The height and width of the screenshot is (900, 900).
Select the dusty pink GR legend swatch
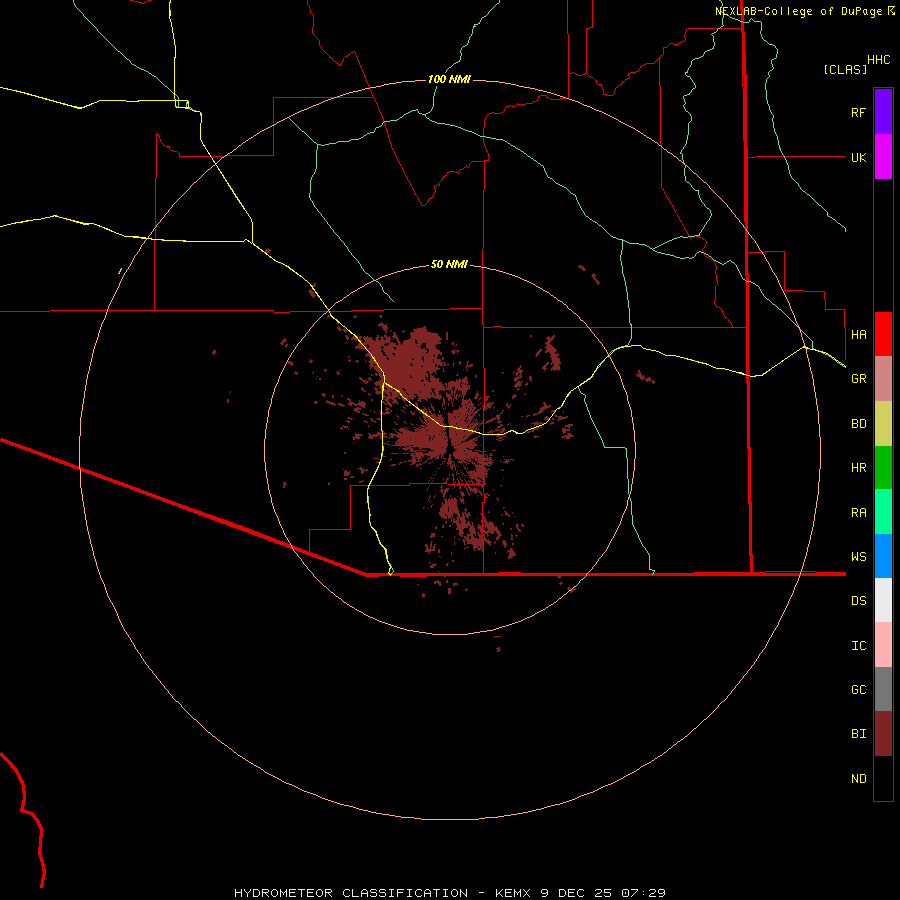(883, 379)
